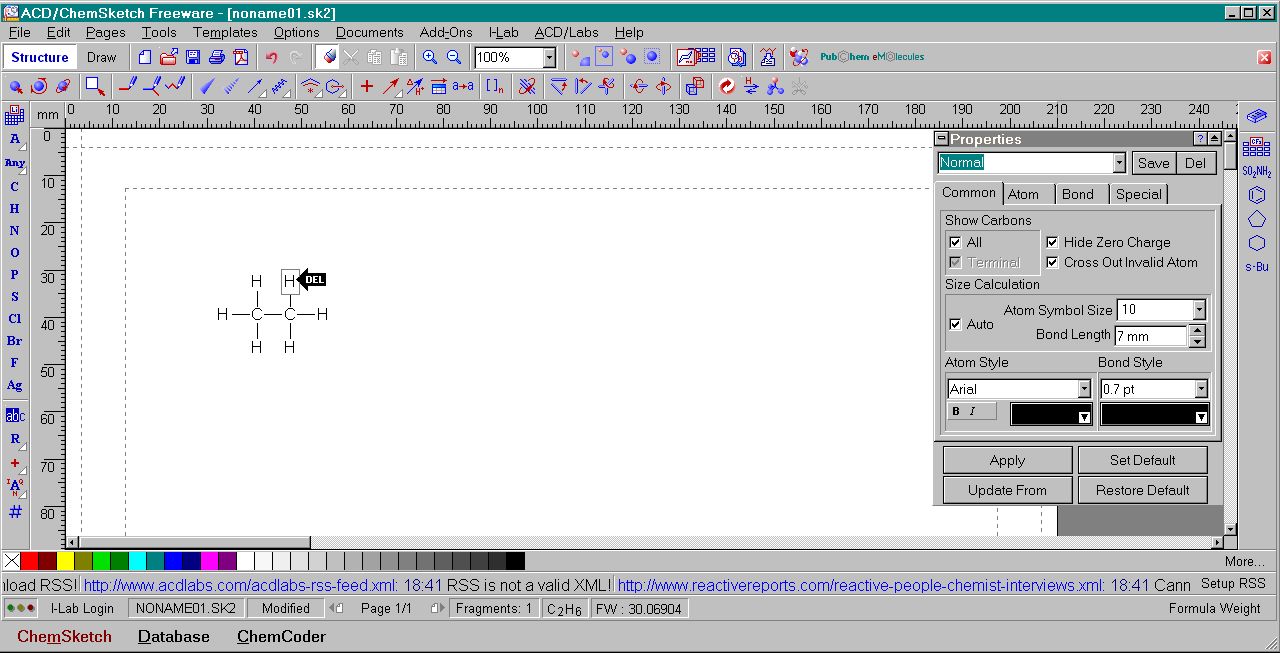Open the bond color dropdown swatch
The height and width of the screenshot is (653, 1280).
(1155, 415)
